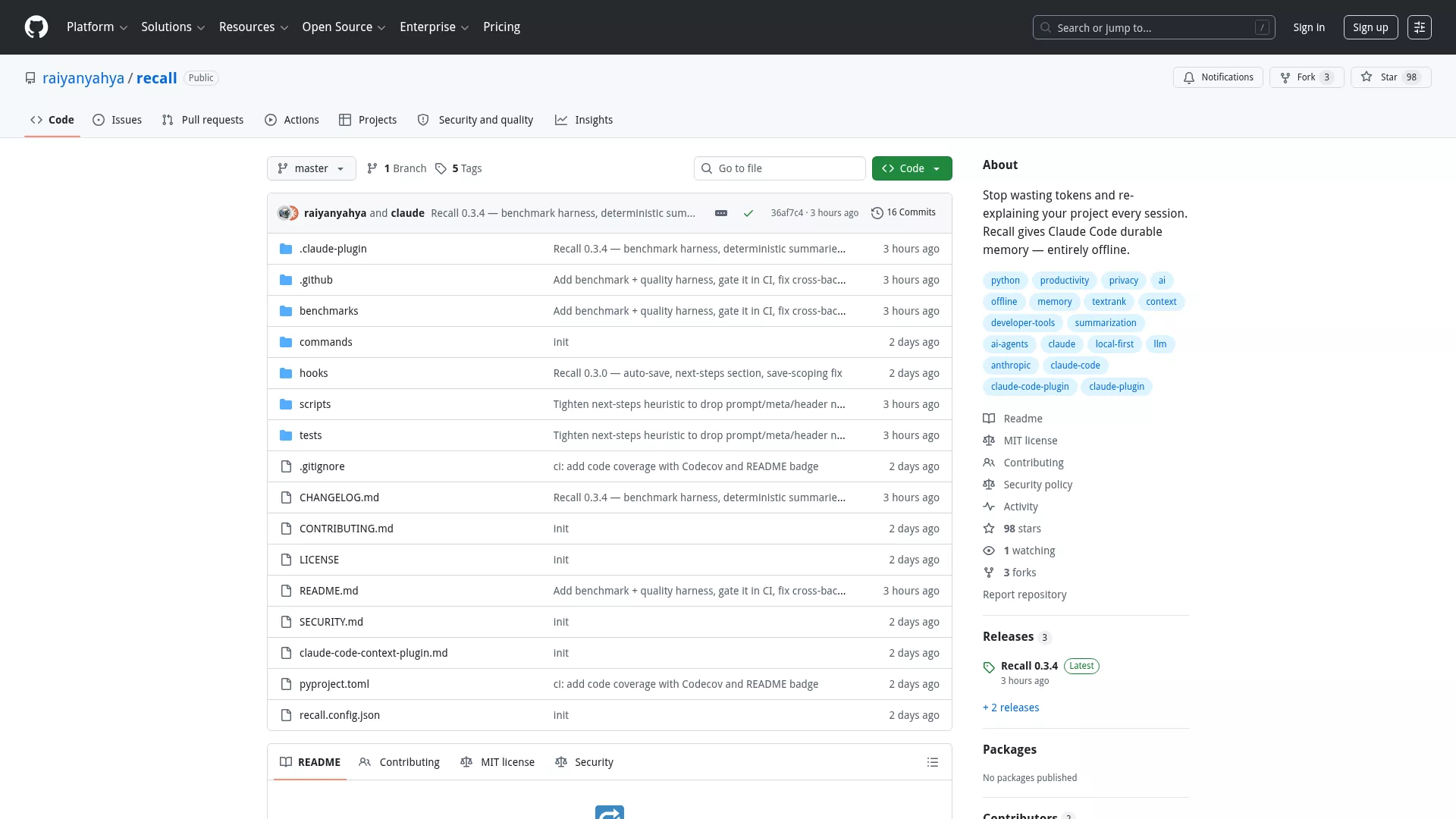The height and width of the screenshot is (819, 1456).
Task: Expand the Resources menu
Action: pyautogui.click(x=253, y=27)
